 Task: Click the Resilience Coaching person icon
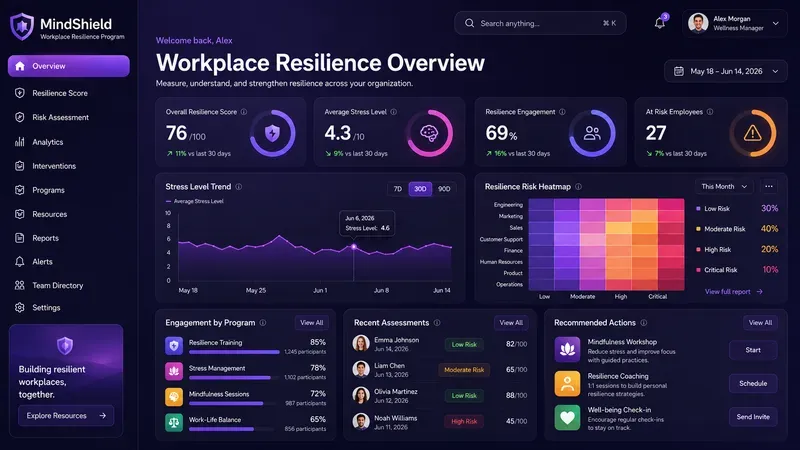pos(567,384)
